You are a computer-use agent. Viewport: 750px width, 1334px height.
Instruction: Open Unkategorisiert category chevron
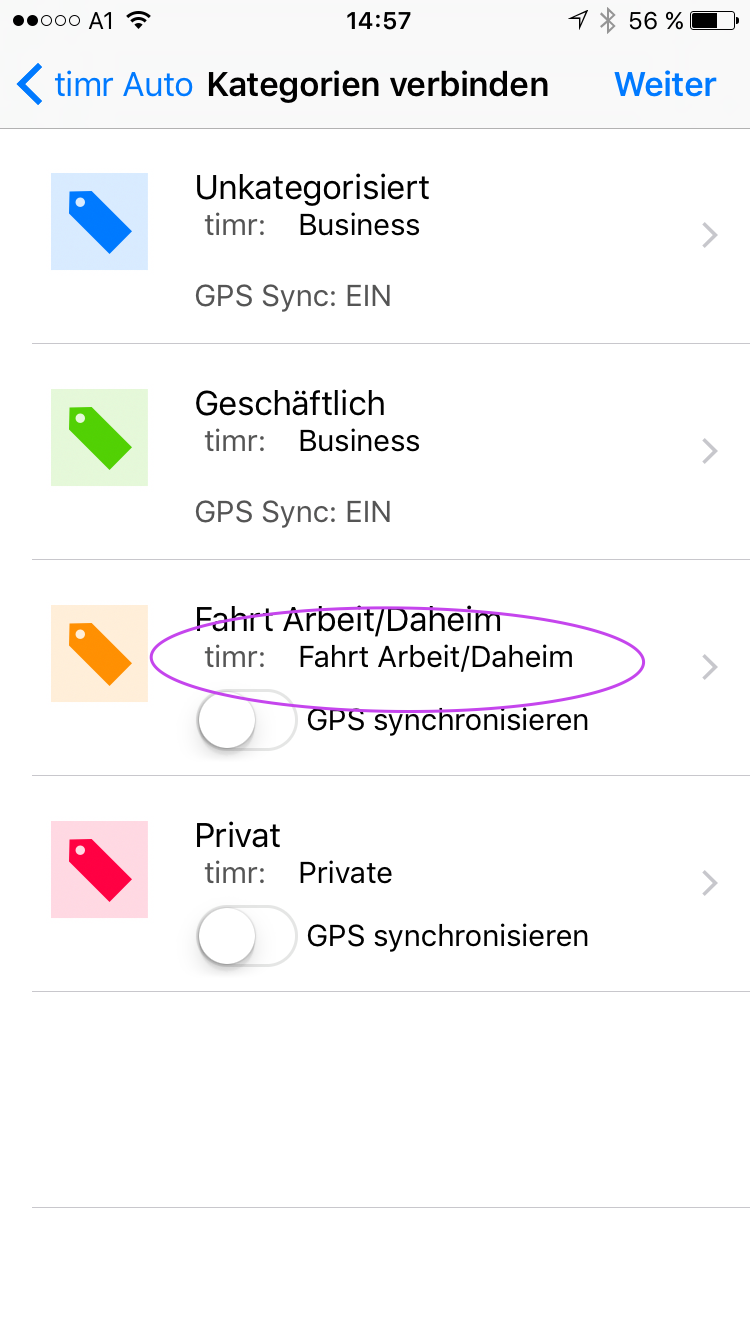pyautogui.click(x=709, y=236)
